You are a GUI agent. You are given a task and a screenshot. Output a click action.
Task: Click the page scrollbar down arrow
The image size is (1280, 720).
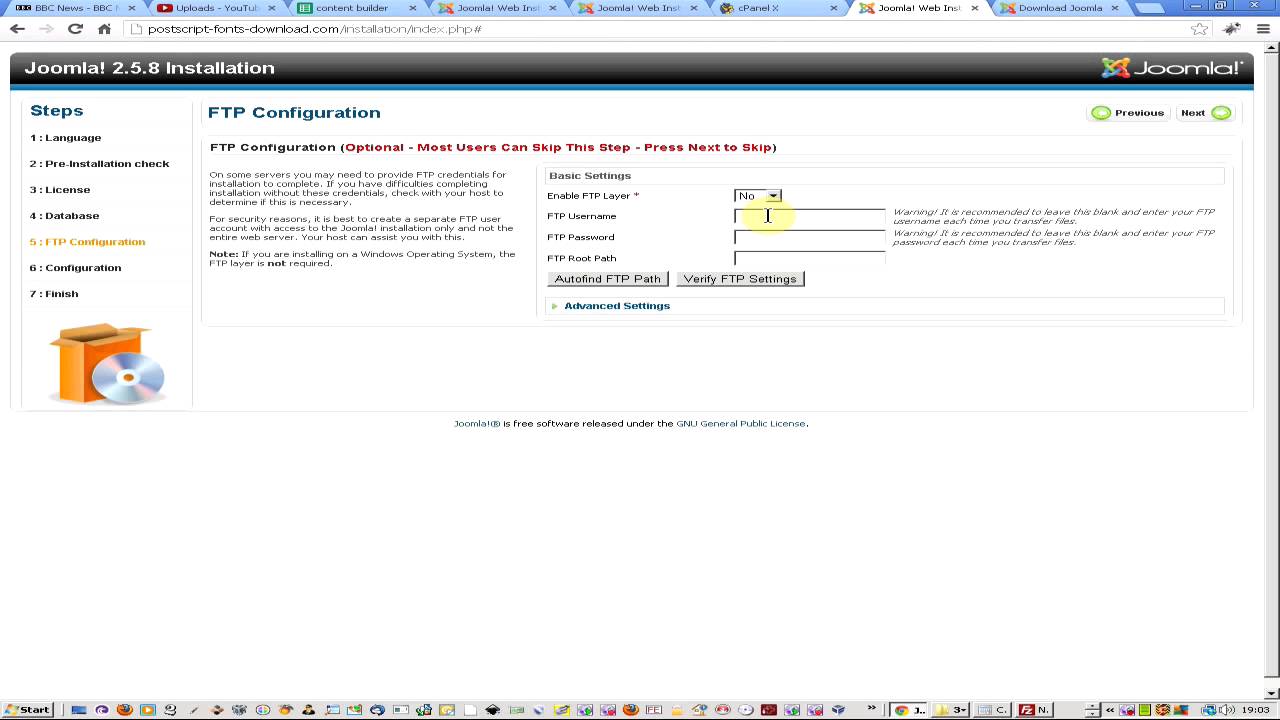coord(1272,693)
